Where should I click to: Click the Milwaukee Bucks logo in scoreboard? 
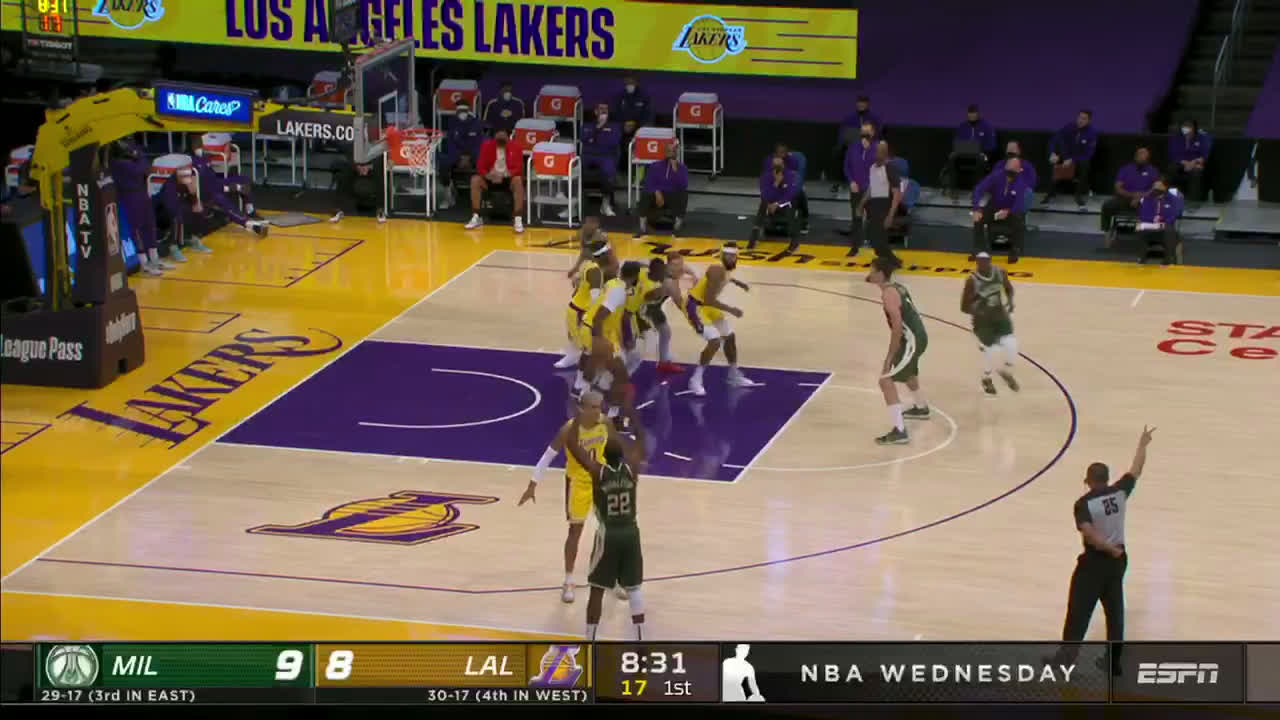pyautogui.click(x=72, y=666)
